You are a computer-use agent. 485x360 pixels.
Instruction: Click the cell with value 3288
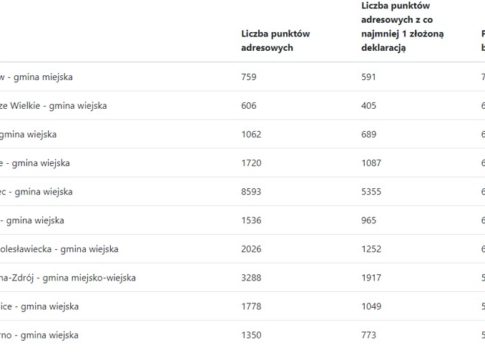(251, 278)
